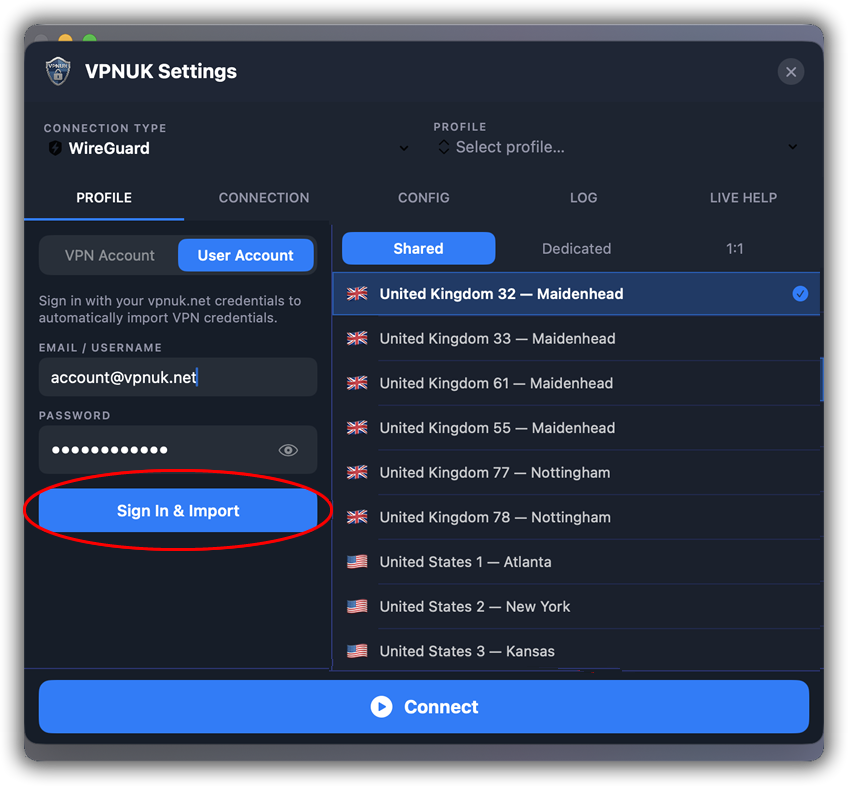Click the checkmark on United Kingdom 32
This screenshot has width=848, height=786.
[x=800, y=294]
